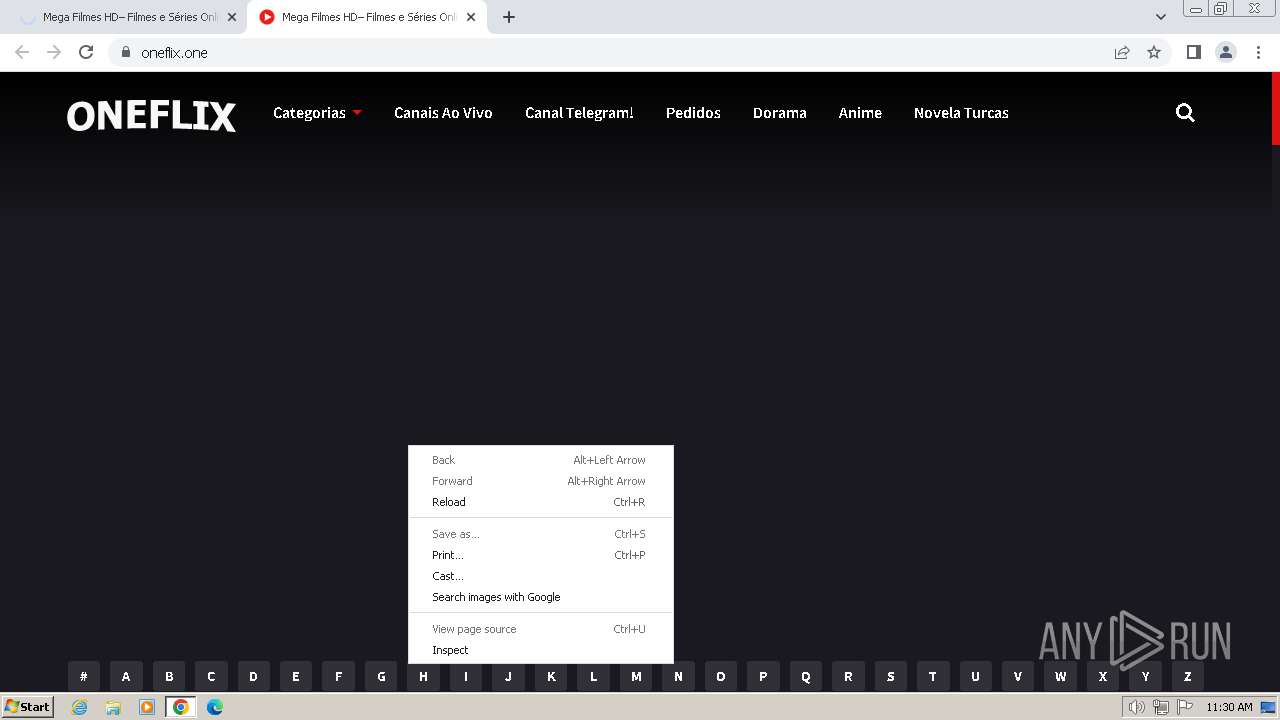Click the 11:30 AM taskbar clock
1280x720 pixels.
[1229, 707]
